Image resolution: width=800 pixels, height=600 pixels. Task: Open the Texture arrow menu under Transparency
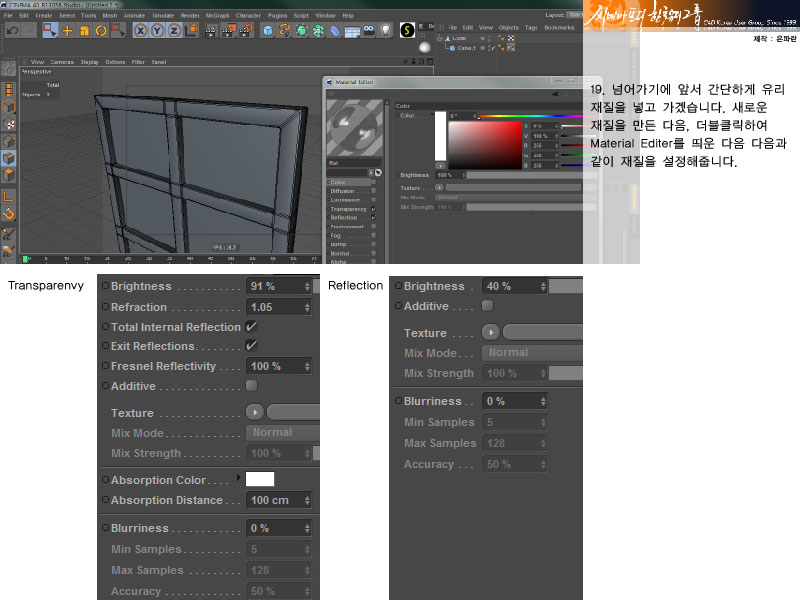[255, 412]
